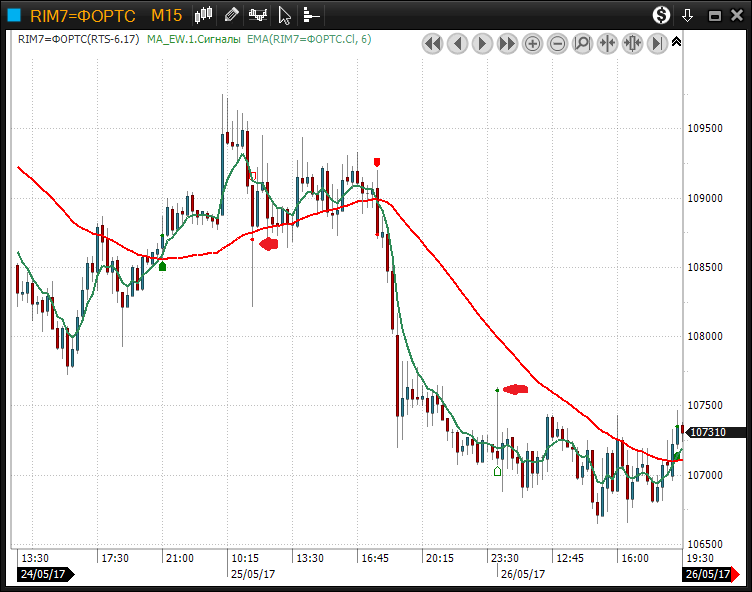Zoom in with the plus magnifier button

coord(532,43)
